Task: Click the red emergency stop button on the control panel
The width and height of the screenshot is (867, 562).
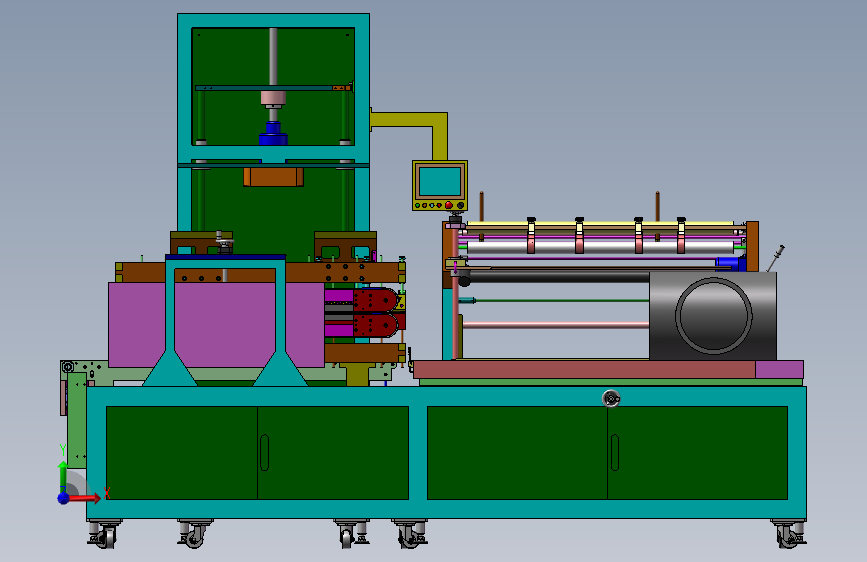Action: (448, 205)
